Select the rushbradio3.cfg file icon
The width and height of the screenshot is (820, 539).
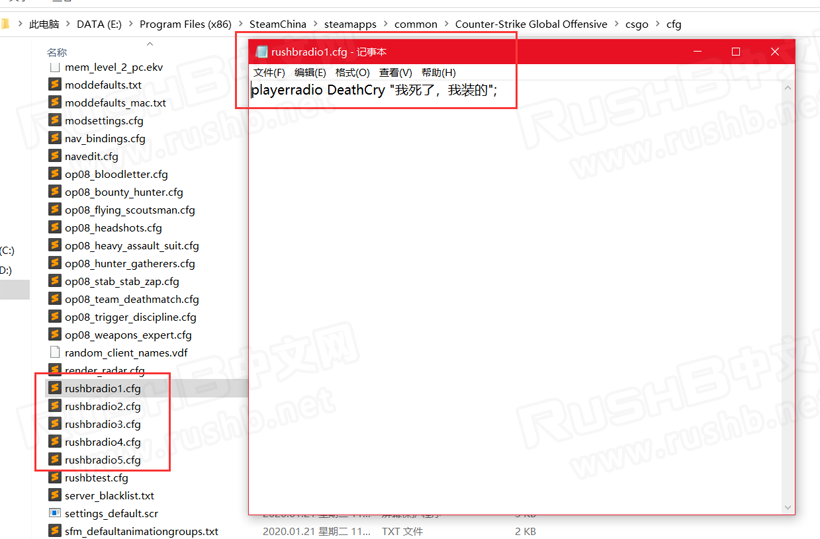pyautogui.click(x=55, y=424)
